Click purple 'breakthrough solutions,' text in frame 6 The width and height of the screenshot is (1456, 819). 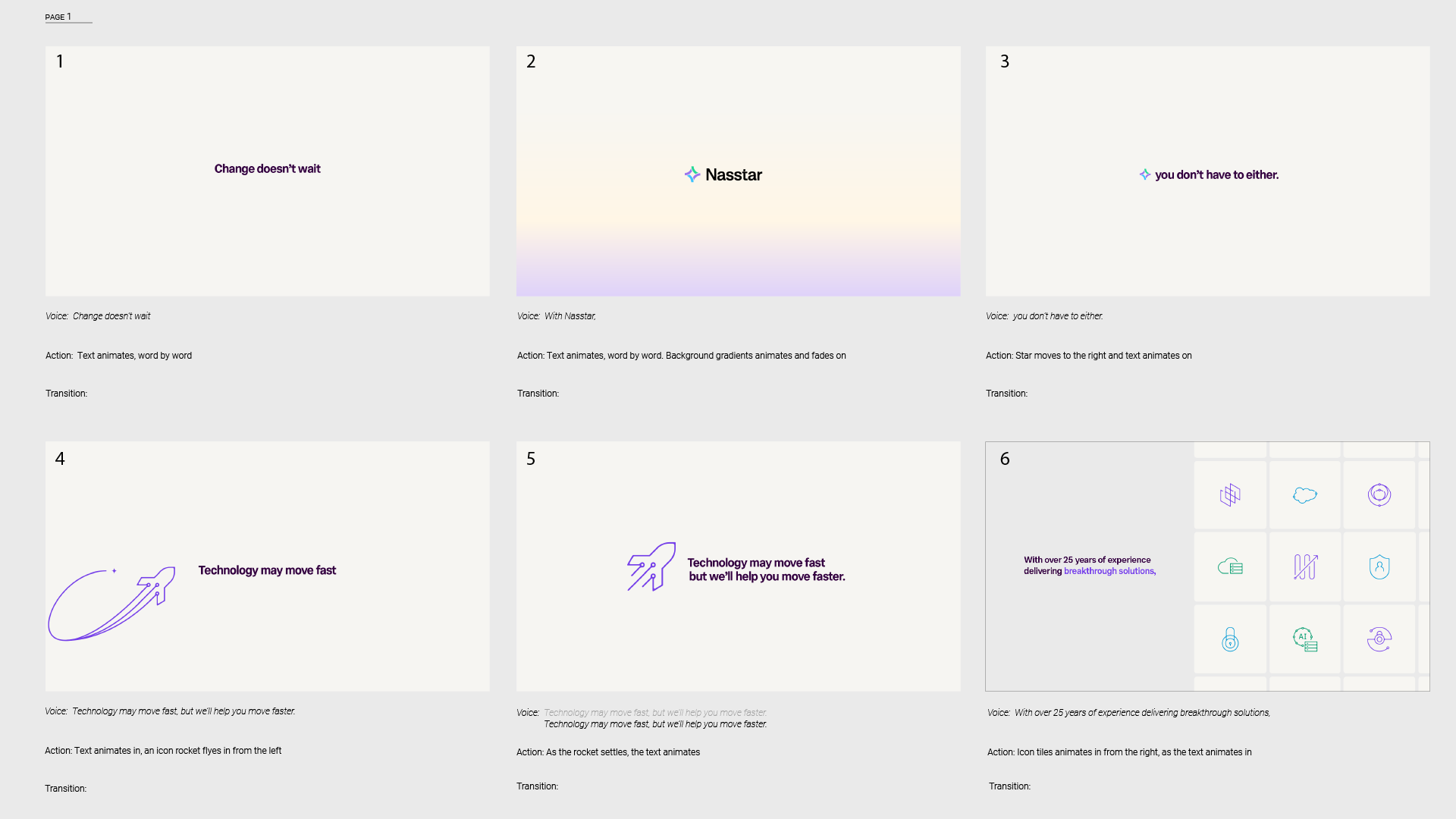coord(1109,571)
